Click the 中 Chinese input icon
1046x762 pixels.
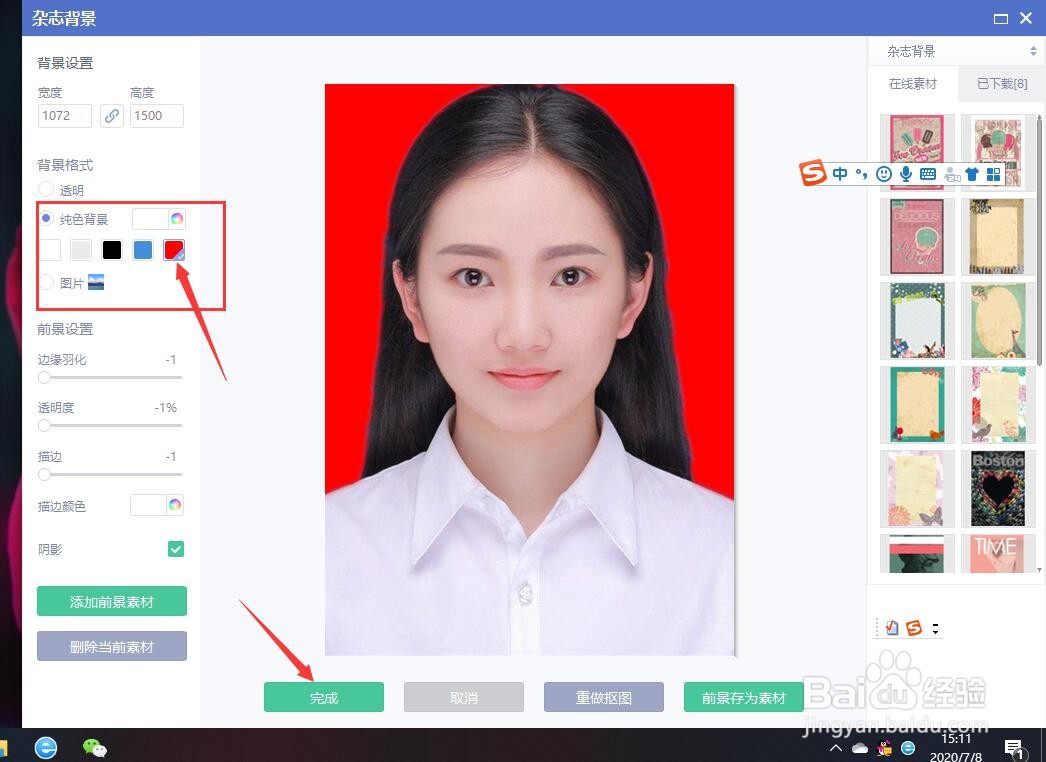840,174
